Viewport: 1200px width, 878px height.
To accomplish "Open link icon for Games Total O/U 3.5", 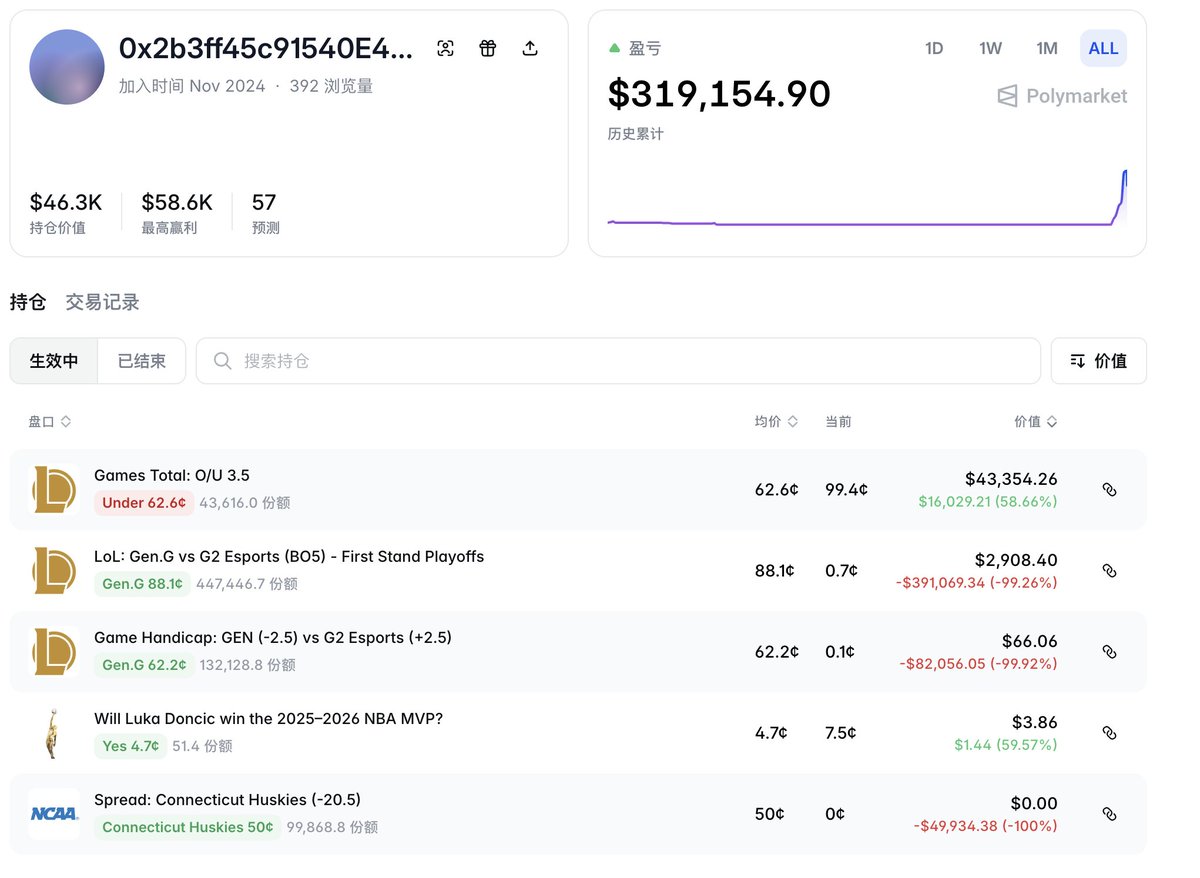I will pyautogui.click(x=1109, y=490).
